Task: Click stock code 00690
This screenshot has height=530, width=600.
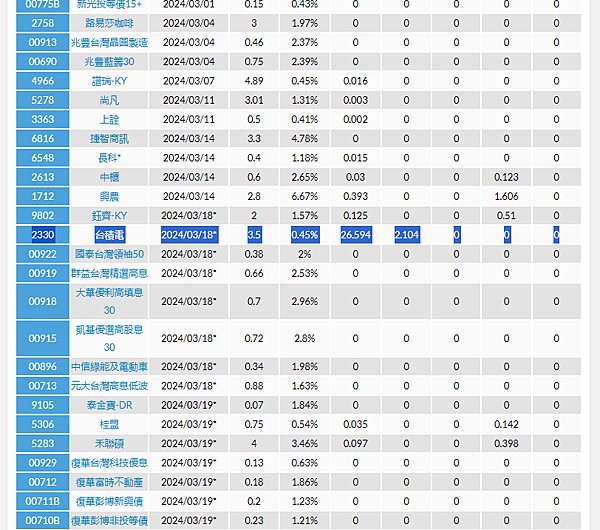Action: [42, 62]
